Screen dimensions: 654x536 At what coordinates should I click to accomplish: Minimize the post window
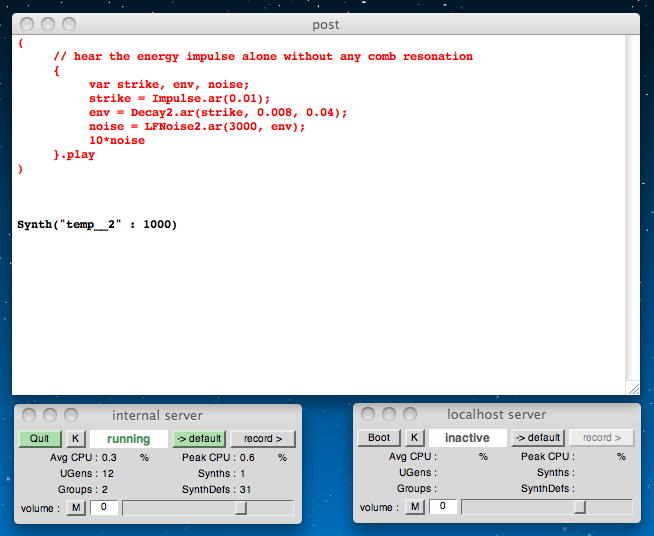point(48,24)
